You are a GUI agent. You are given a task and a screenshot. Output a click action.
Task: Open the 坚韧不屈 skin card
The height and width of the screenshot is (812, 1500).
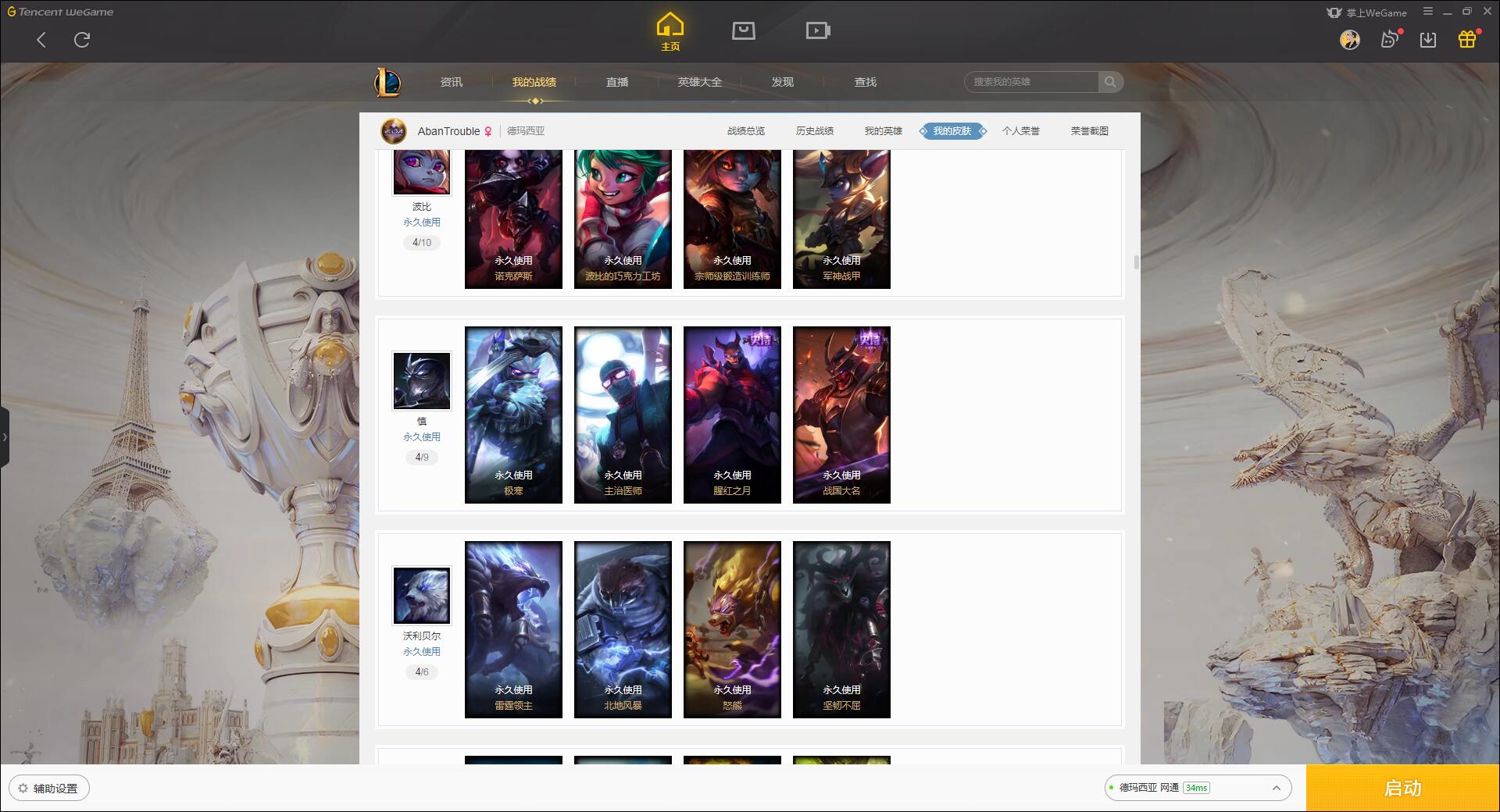841,629
